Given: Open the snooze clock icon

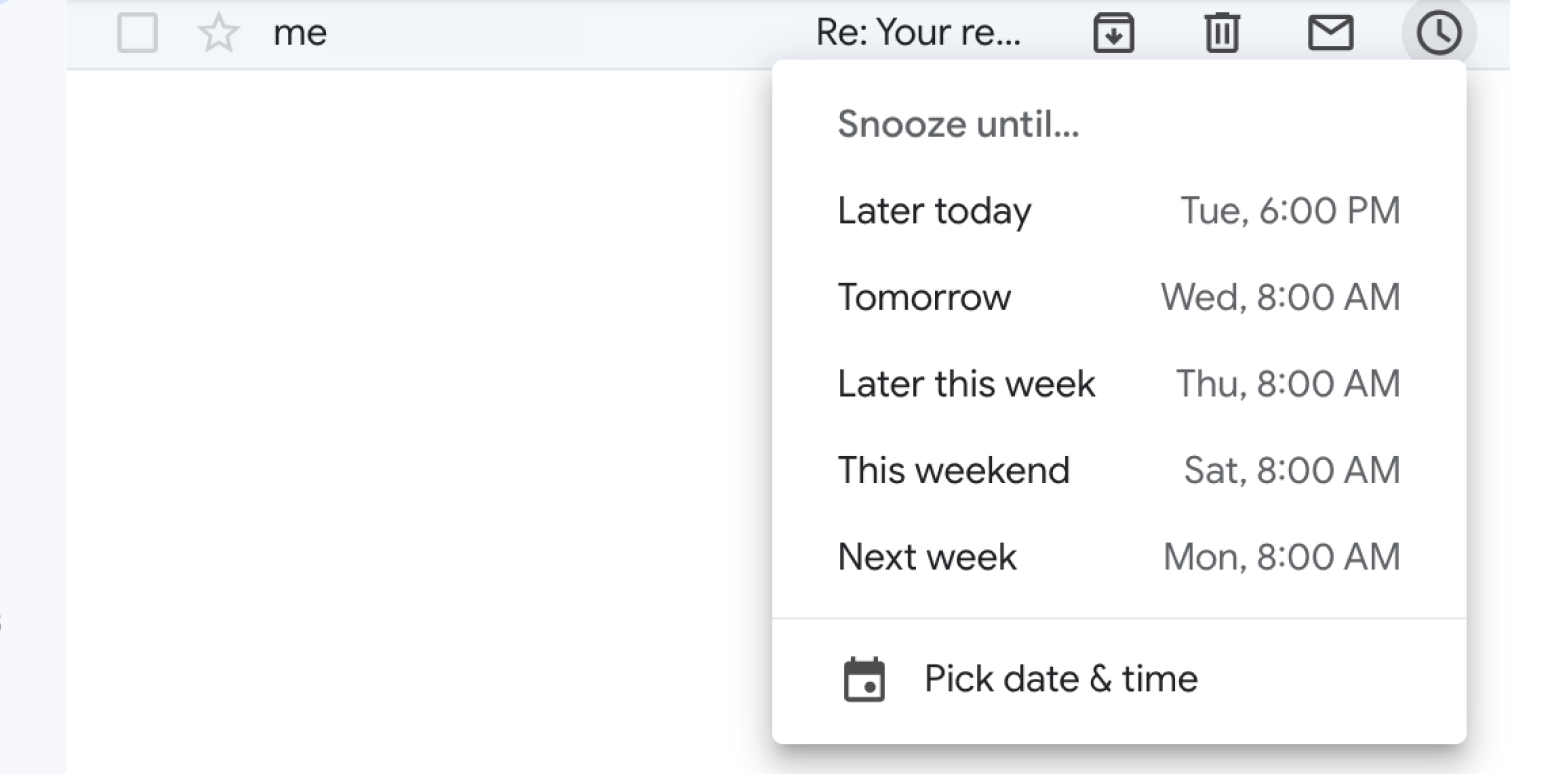Looking at the screenshot, I should click(x=1439, y=32).
